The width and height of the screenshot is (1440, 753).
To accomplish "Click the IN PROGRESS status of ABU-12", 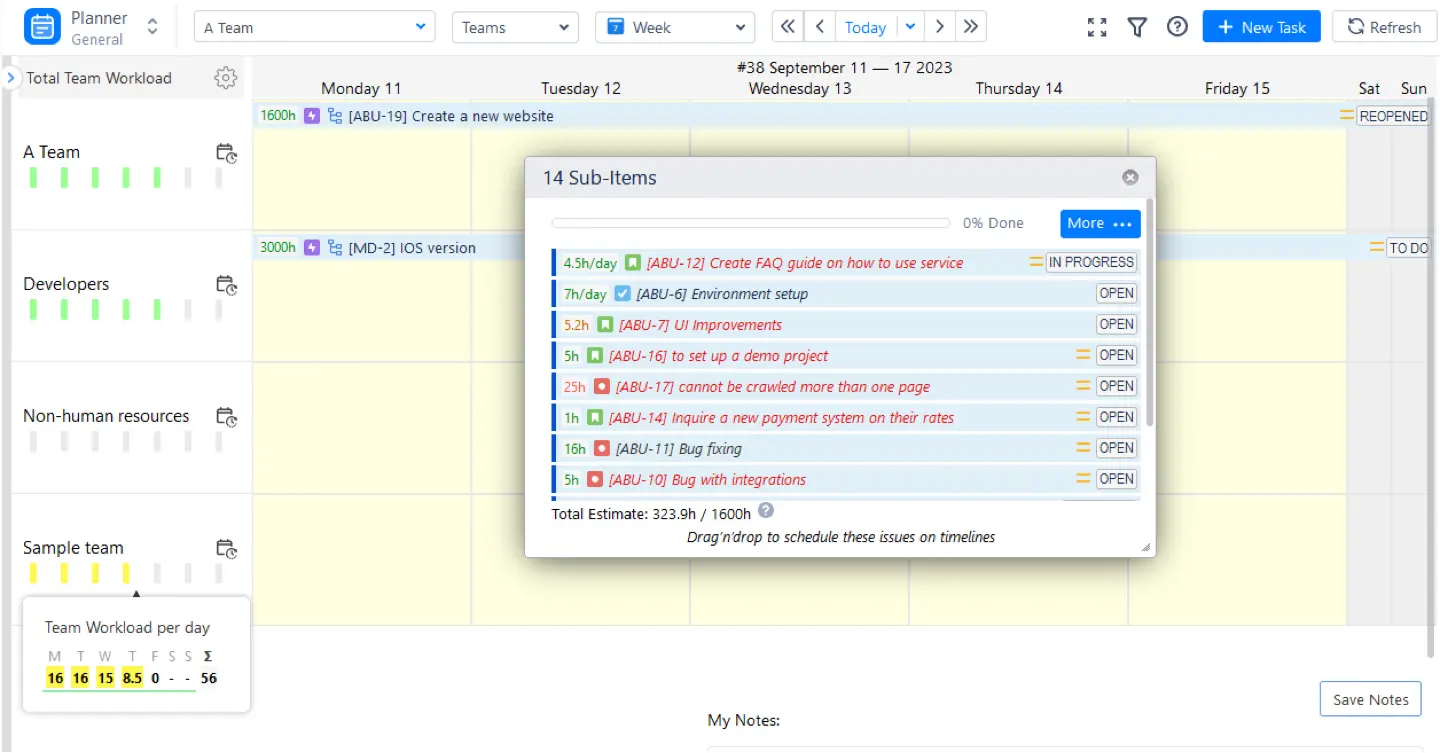I will point(1091,263).
